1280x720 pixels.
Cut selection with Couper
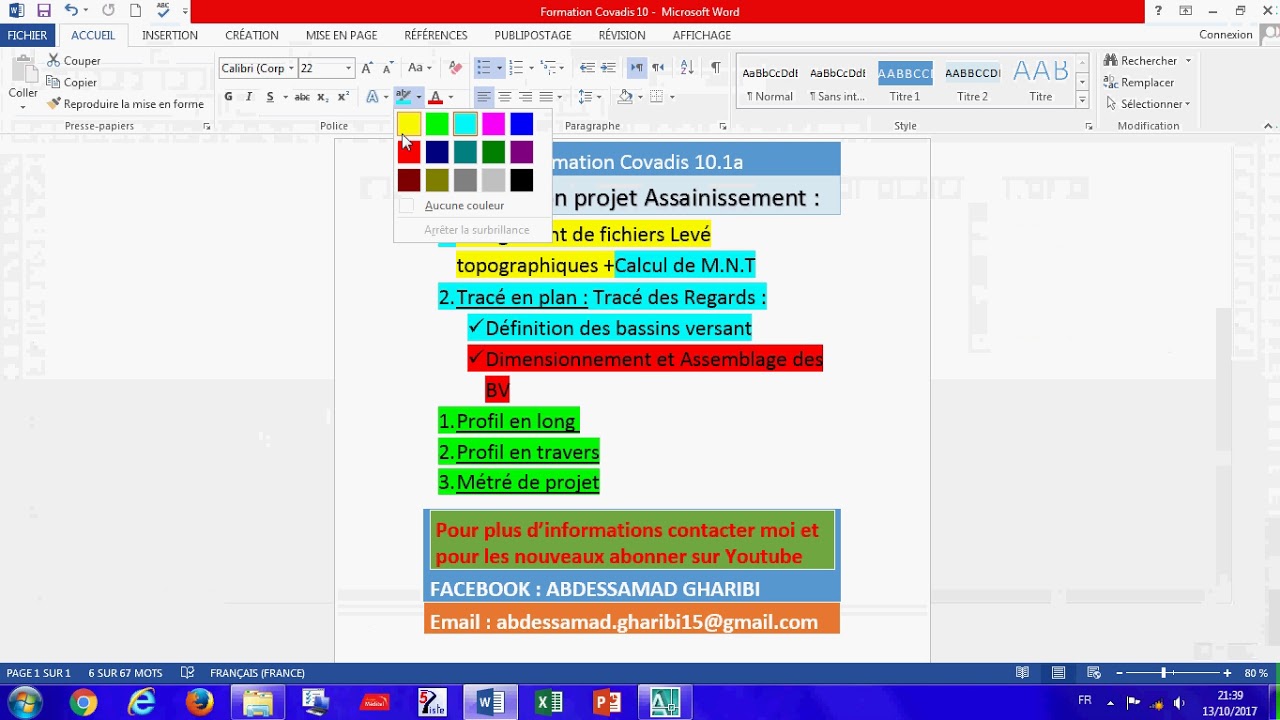click(x=73, y=61)
